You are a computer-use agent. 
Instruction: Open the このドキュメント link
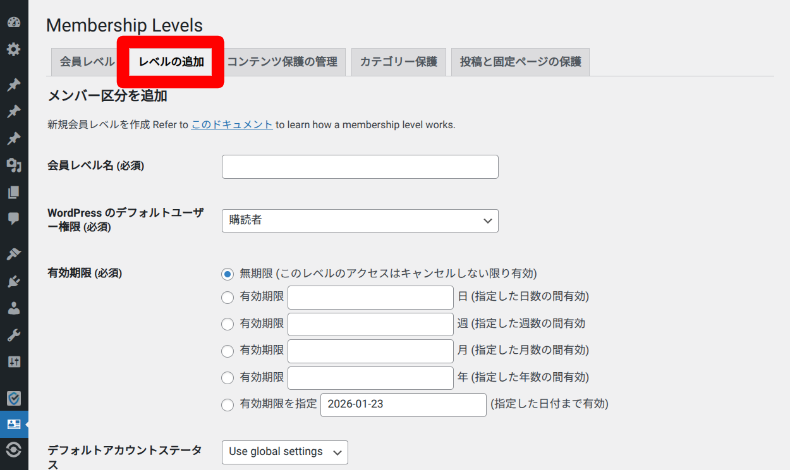(232, 124)
